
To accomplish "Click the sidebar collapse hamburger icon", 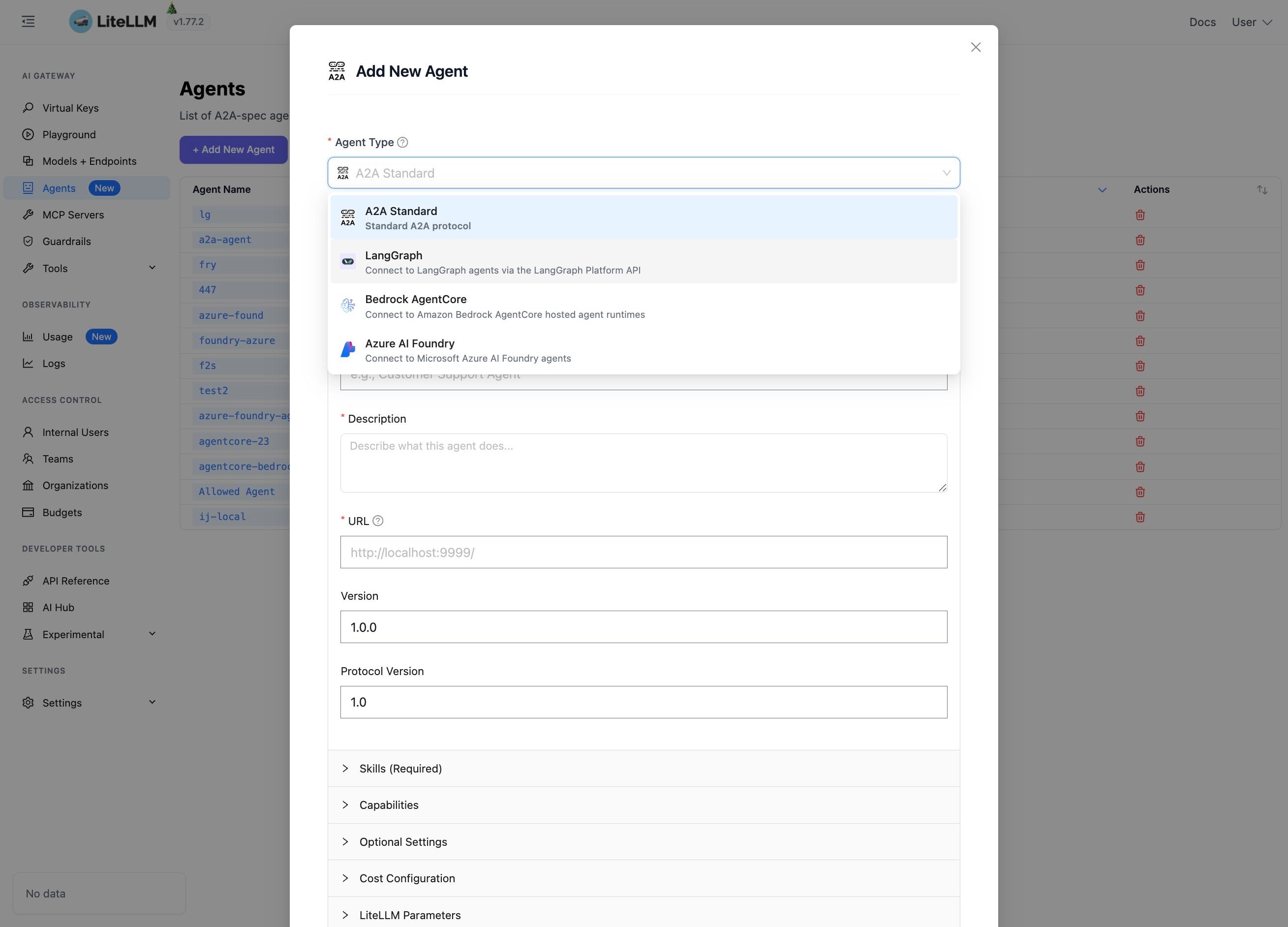I will (x=29, y=22).
